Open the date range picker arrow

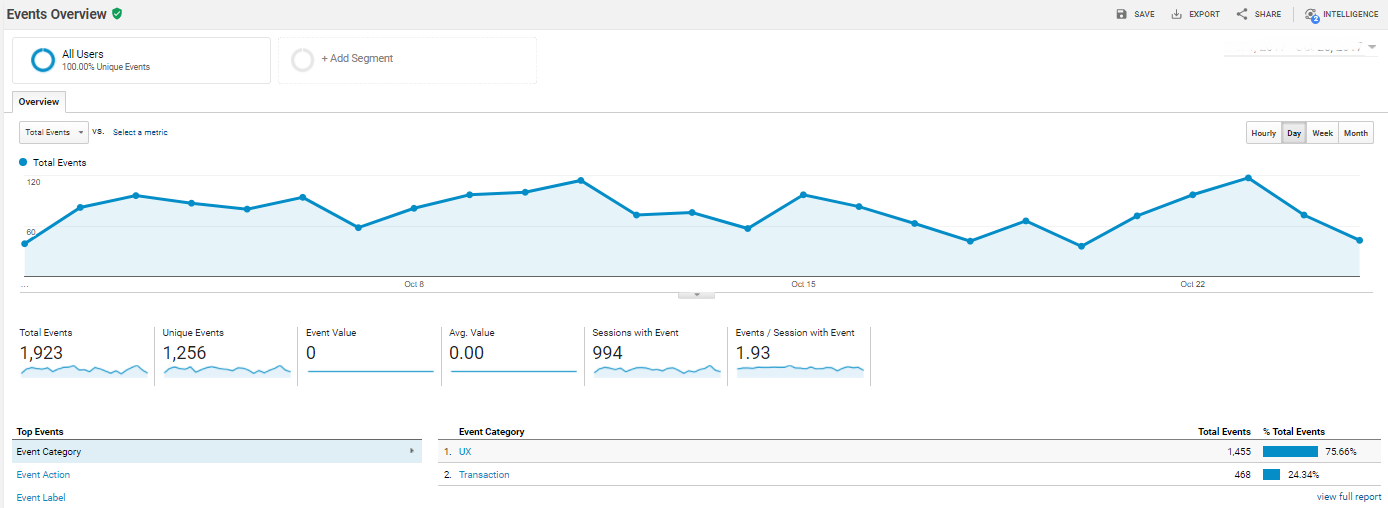[1372, 47]
